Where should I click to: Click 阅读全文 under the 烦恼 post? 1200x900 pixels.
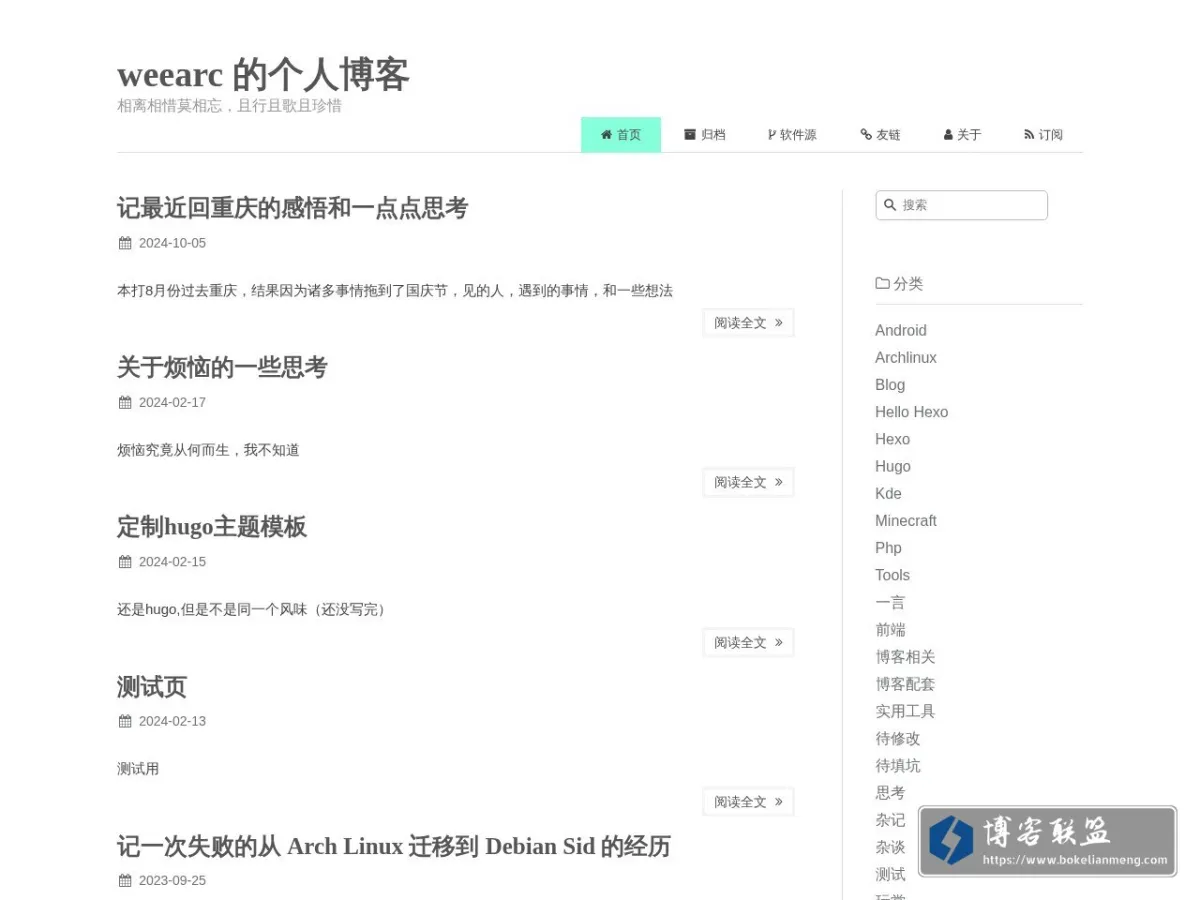tap(748, 482)
